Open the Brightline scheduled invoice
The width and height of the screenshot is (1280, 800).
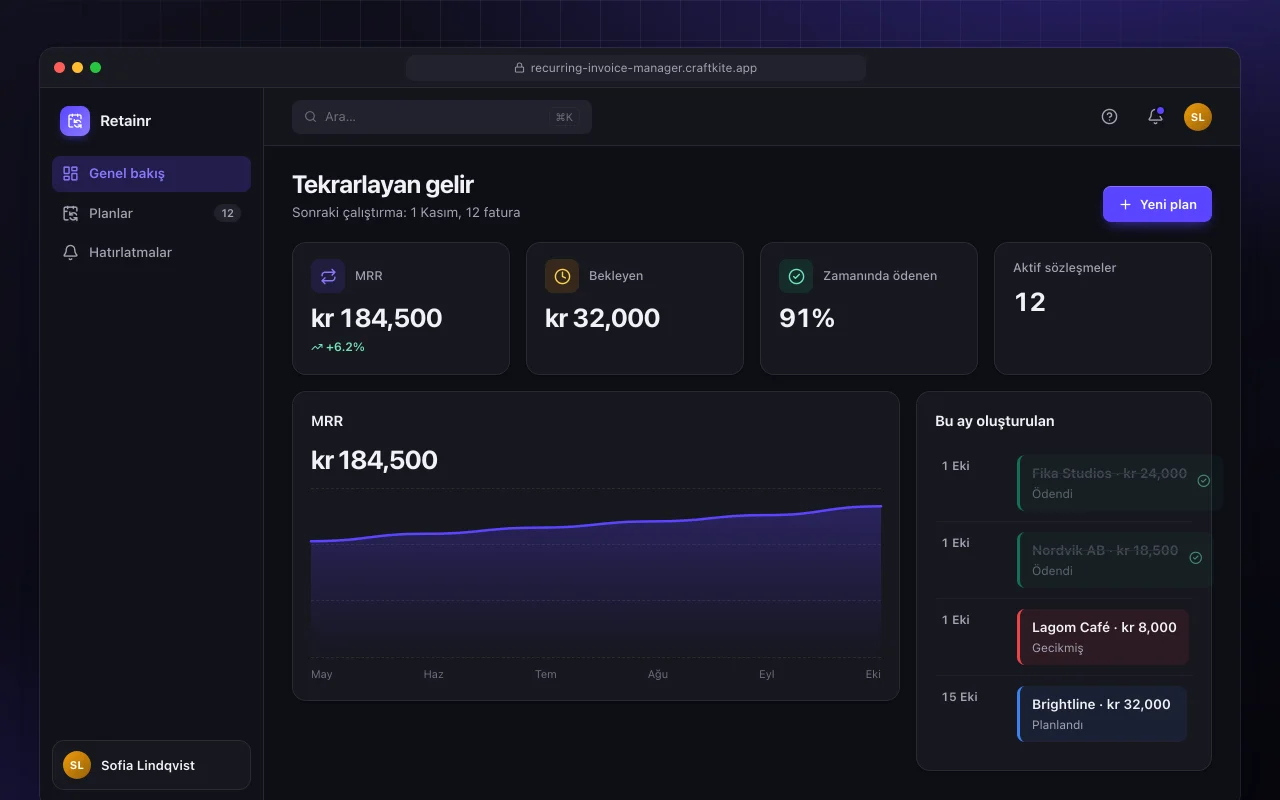click(1102, 714)
